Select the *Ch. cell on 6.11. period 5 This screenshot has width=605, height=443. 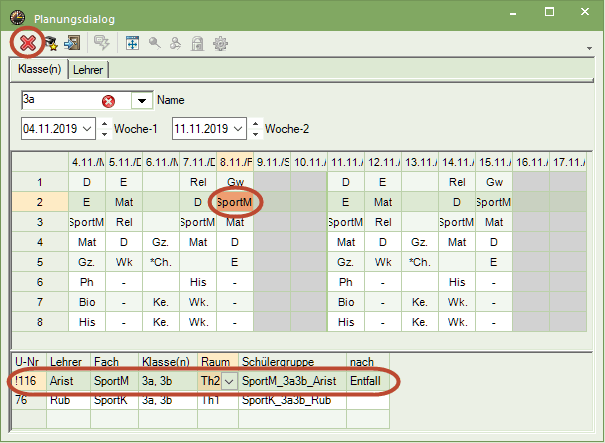pos(161,262)
